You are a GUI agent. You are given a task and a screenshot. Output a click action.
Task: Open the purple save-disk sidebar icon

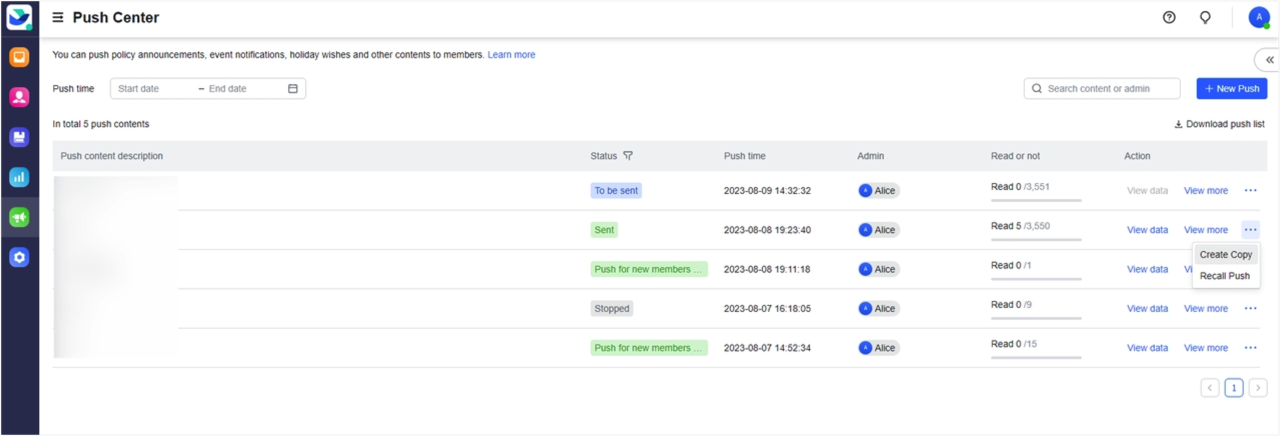19,137
